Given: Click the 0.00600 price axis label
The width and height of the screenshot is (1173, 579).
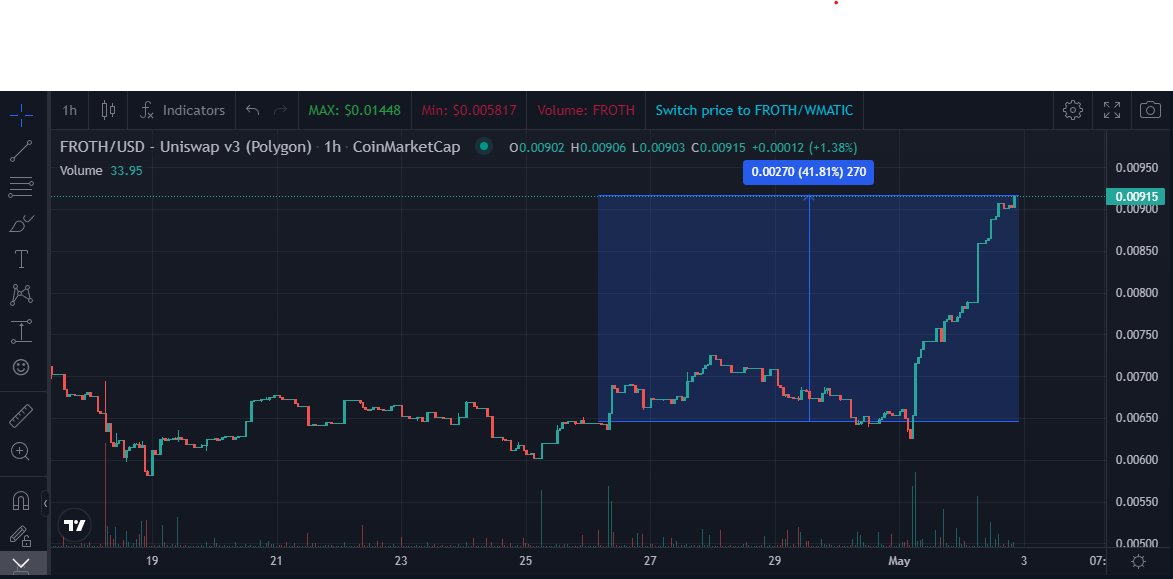Looking at the screenshot, I should (1136, 459).
